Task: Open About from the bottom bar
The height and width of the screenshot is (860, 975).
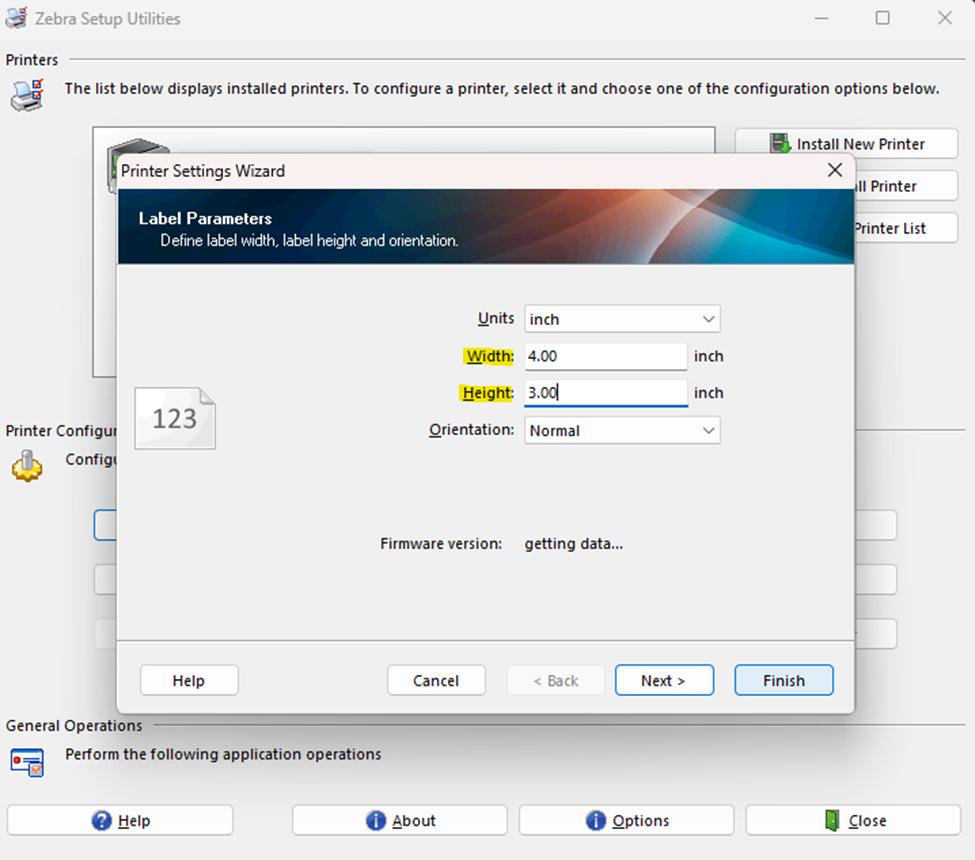Action: (399, 820)
